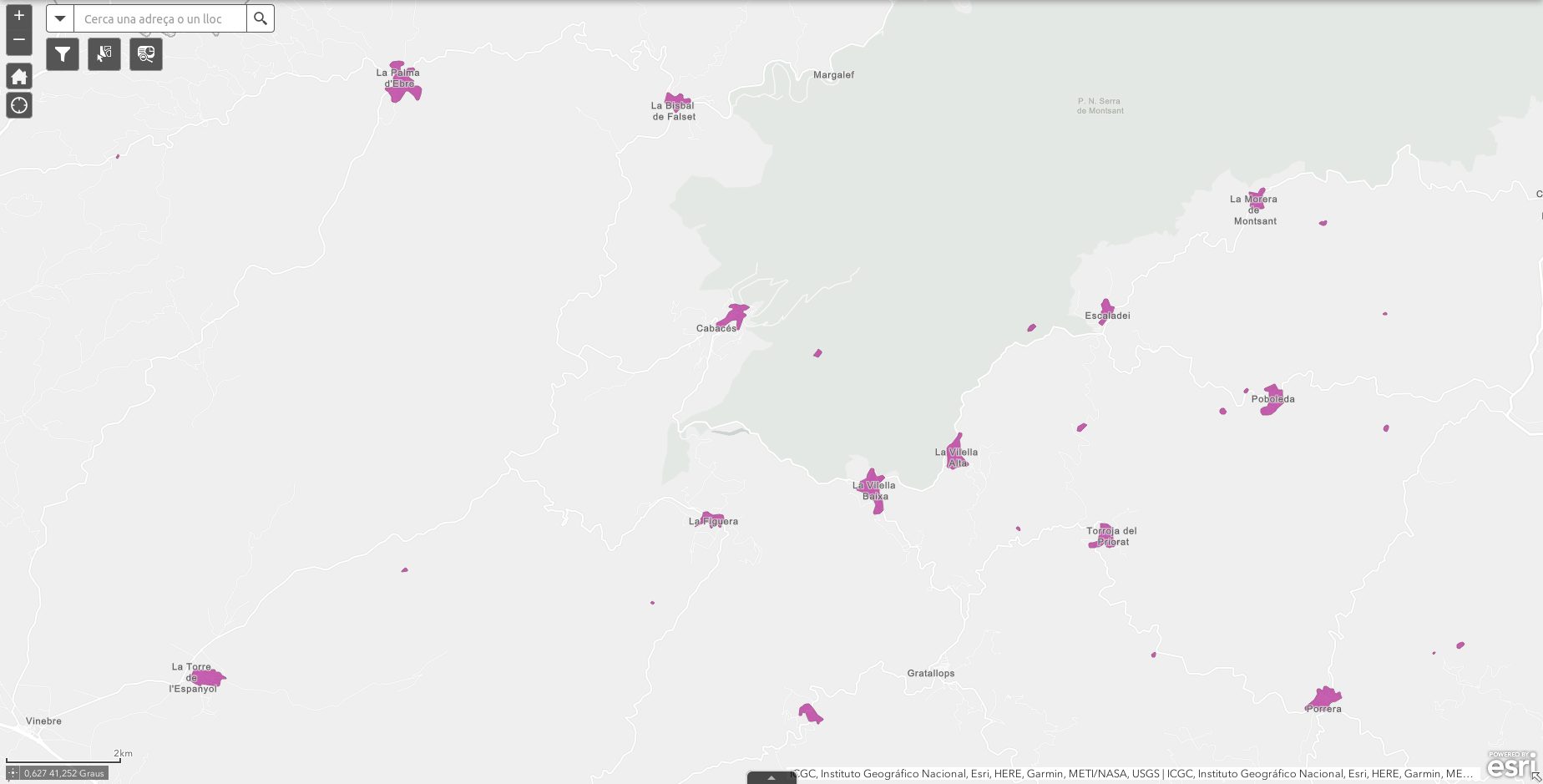This screenshot has height=784, width=1543.
Task: Open the Esri logo link
Action: [x=1511, y=765]
